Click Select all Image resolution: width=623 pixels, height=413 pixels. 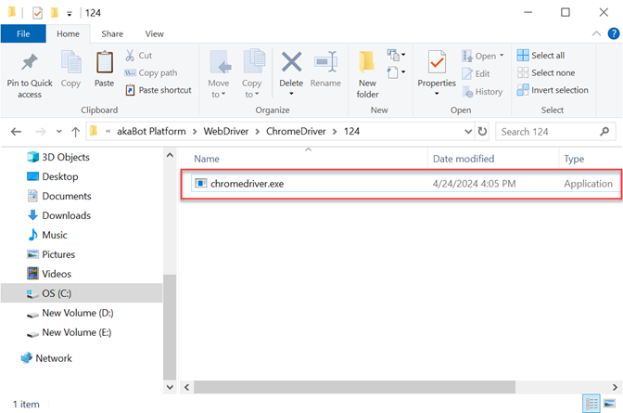pyautogui.click(x=541, y=55)
